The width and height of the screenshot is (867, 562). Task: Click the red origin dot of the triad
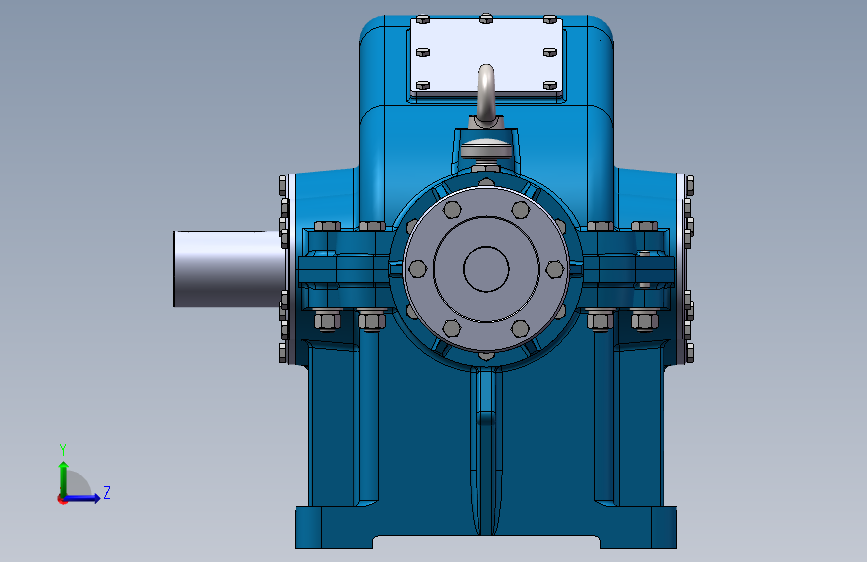coord(62,499)
